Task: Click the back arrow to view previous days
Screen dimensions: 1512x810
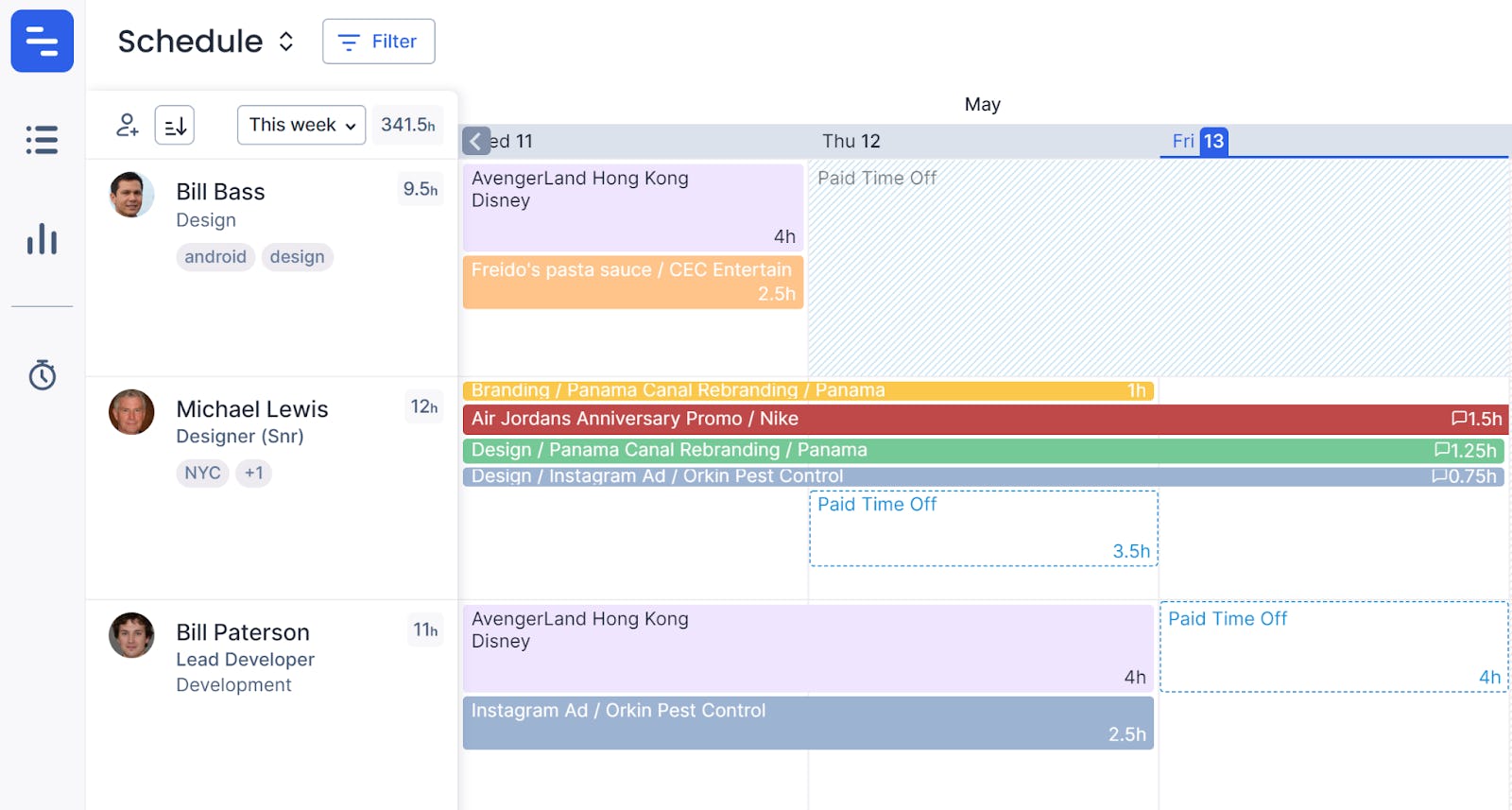Action: pyautogui.click(x=475, y=140)
